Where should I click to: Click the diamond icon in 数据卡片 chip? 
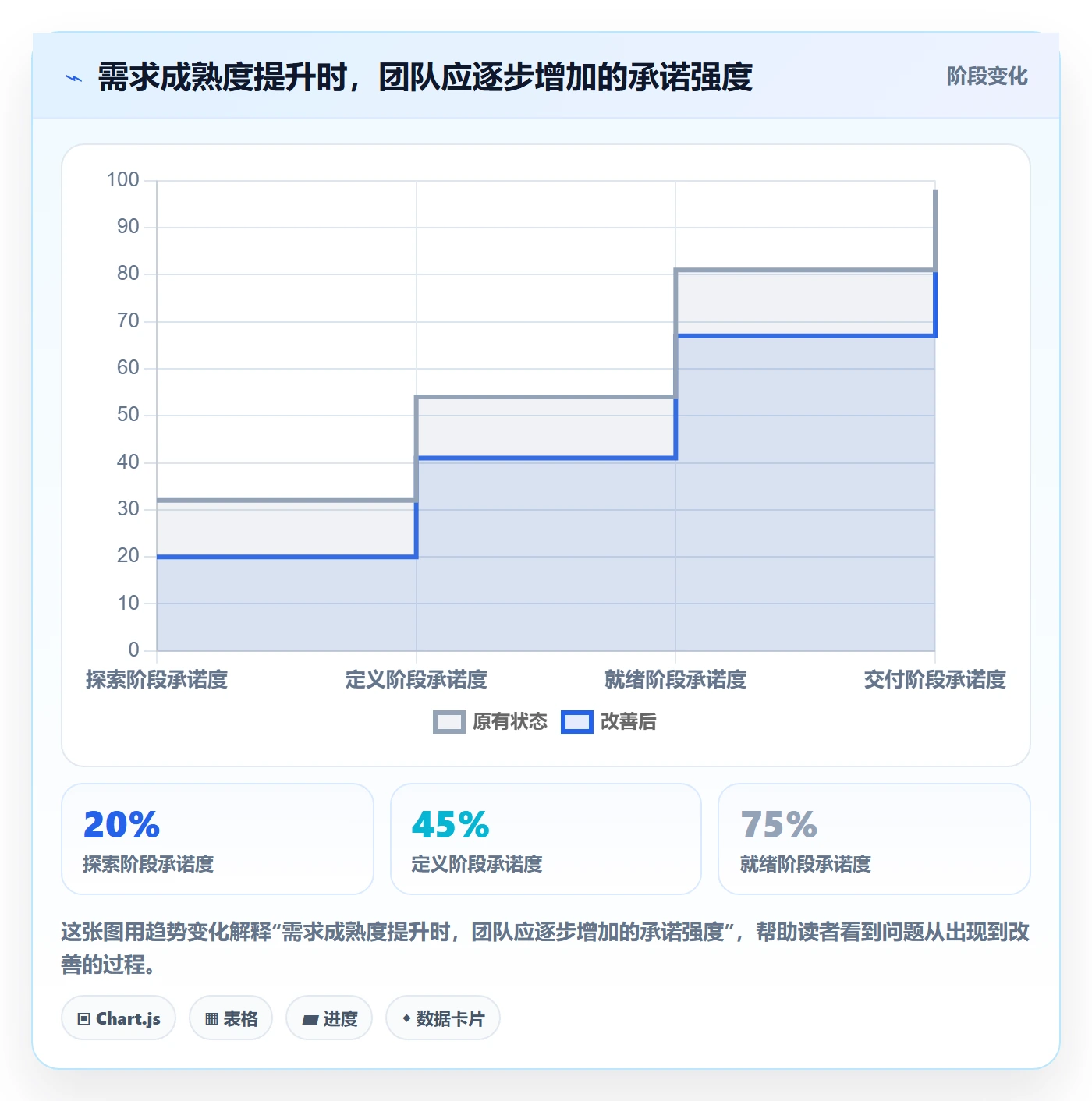click(x=406, y=1018)
